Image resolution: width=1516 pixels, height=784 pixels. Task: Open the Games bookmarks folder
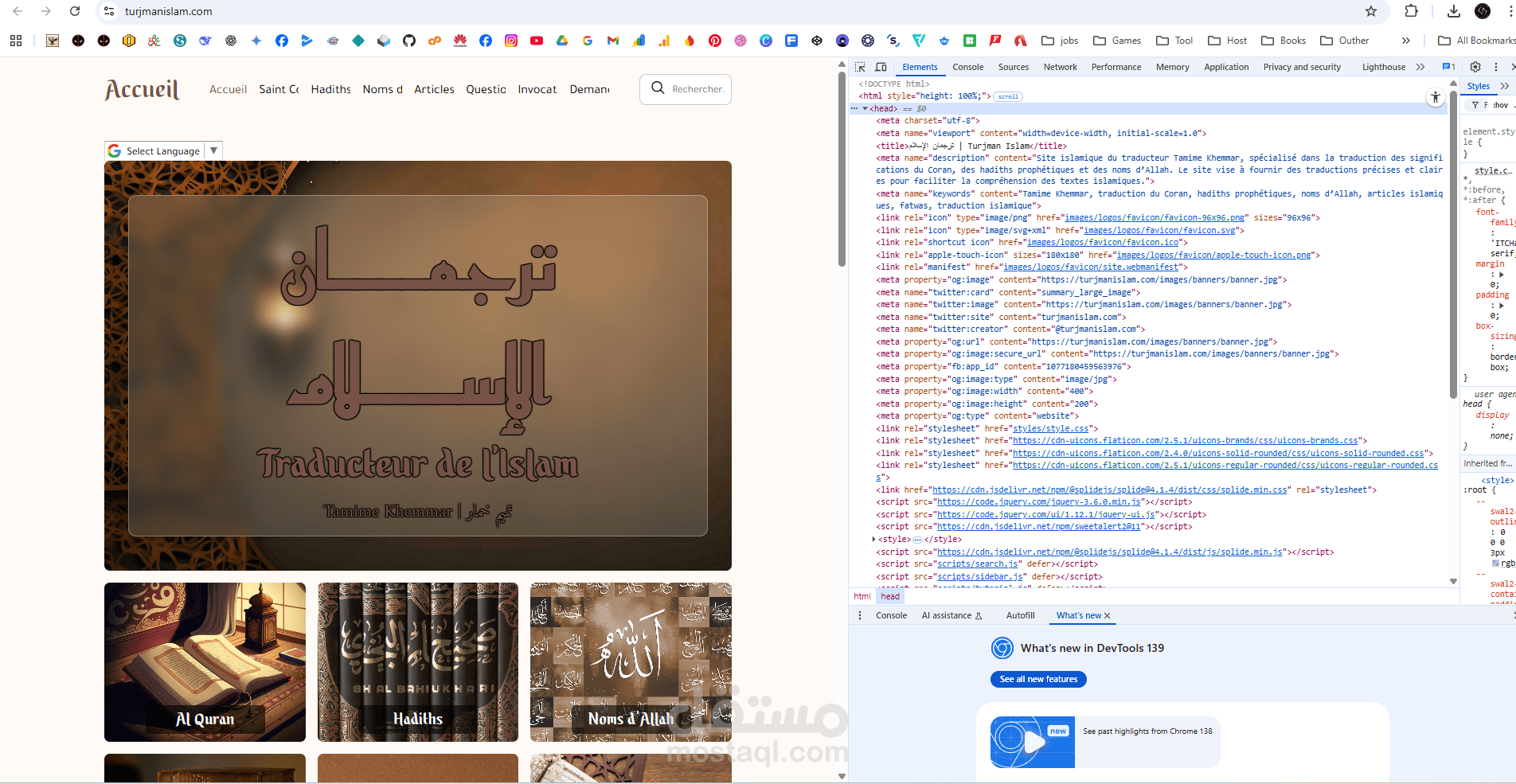(x=1117, y=41)
